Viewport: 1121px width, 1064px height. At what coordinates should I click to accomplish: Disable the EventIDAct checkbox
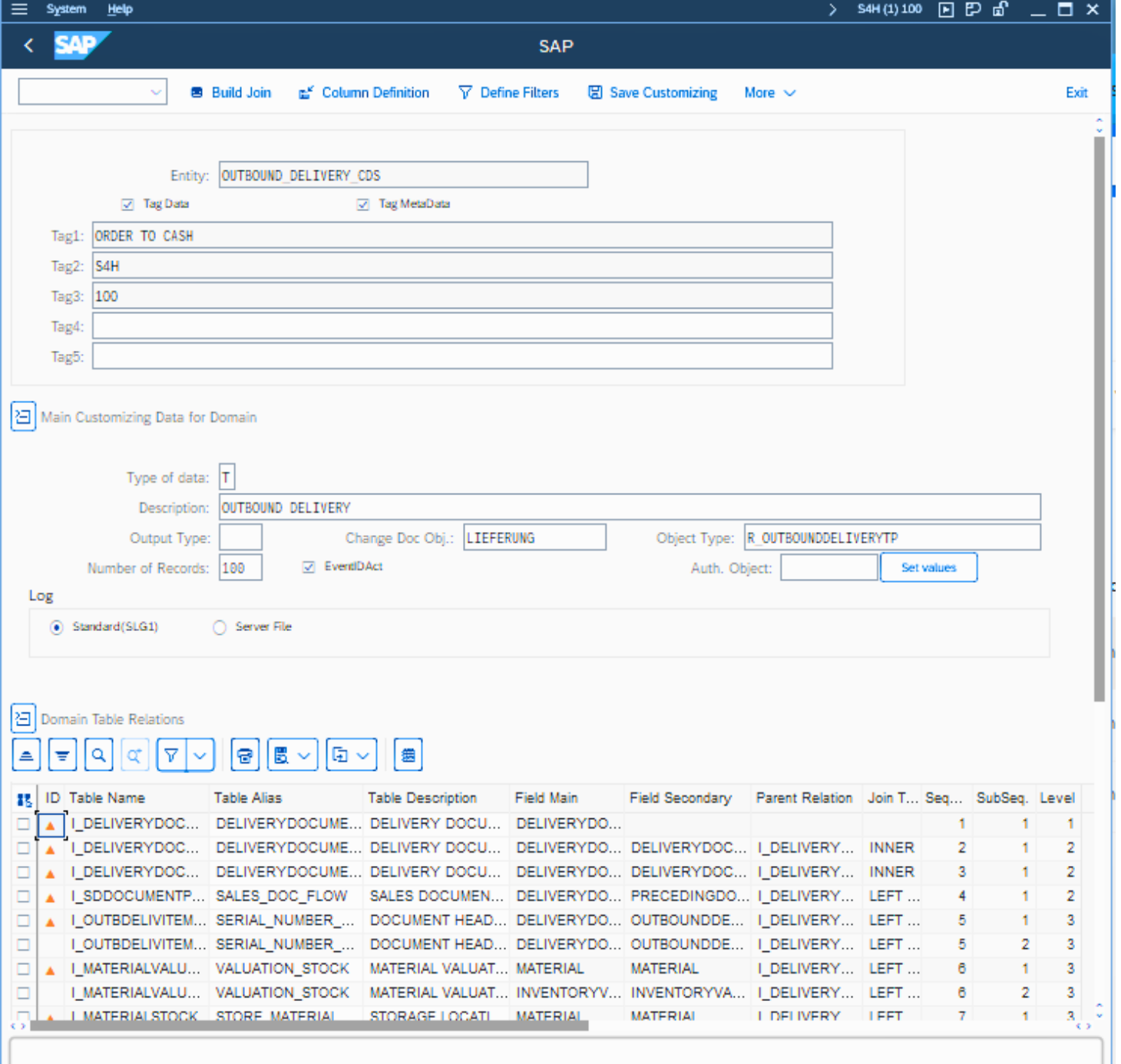point(309,567)
